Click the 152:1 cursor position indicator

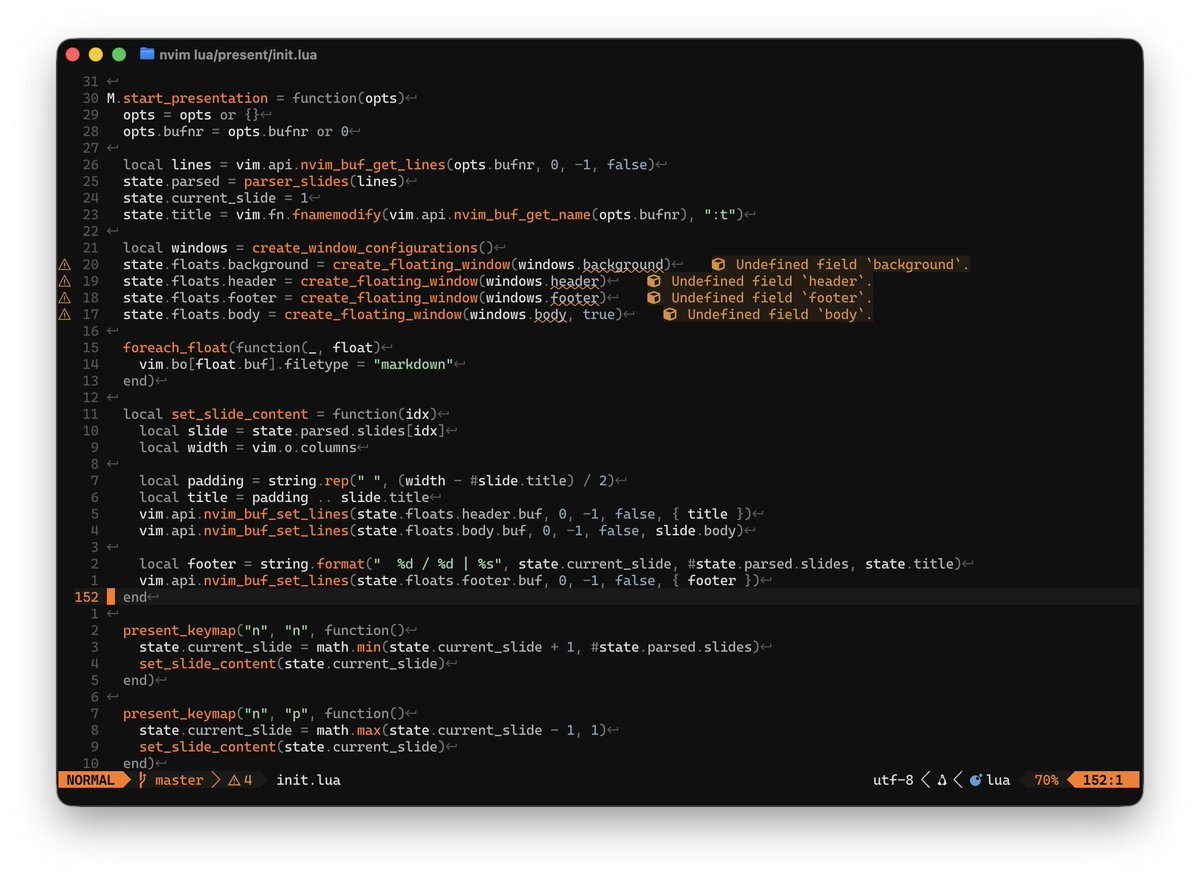point(1104,780)
